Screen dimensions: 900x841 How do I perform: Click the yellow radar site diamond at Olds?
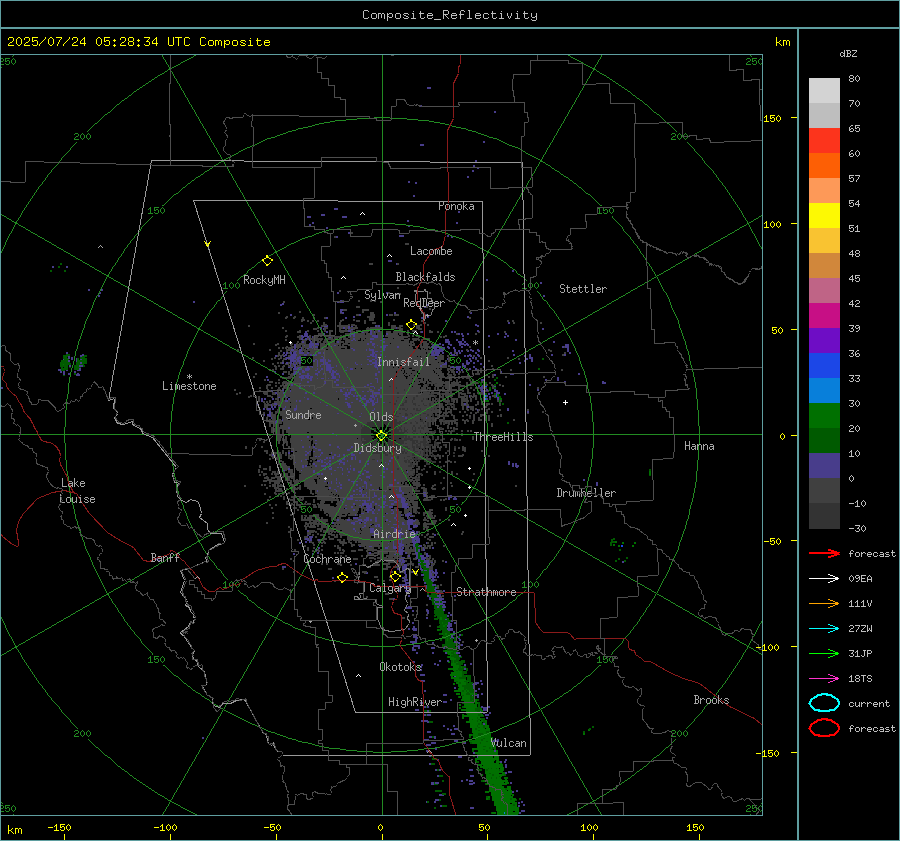click(x=382, y=436)
